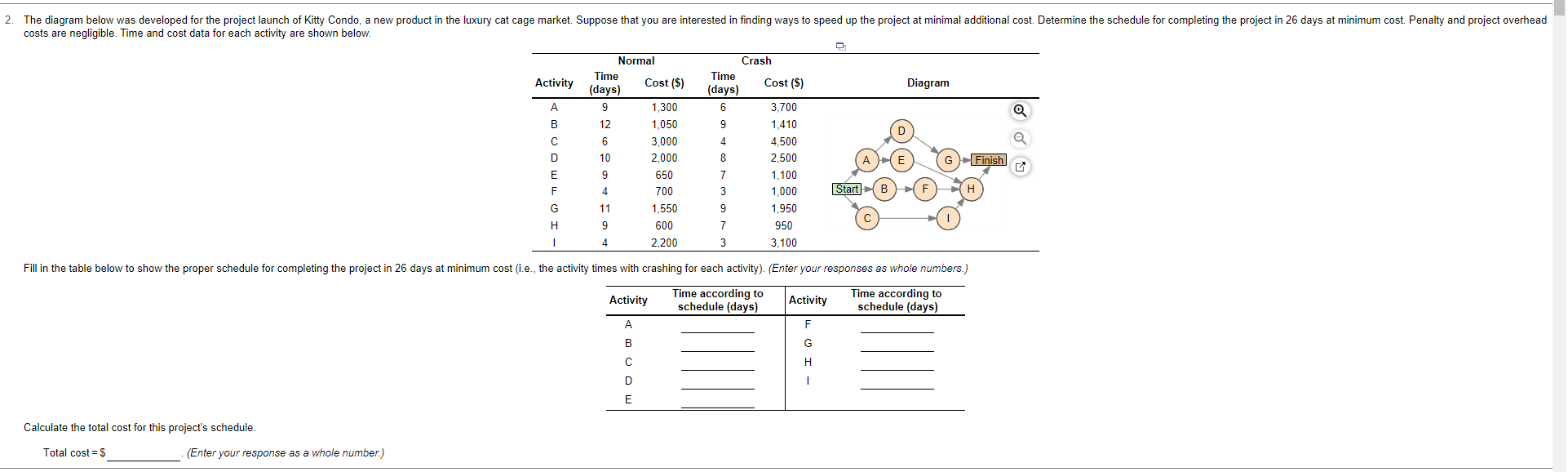This screenshot has width=1568, height=472.
Task: Select node D in the project diagram
Action: pyautogui.click(x=901, y=130)
